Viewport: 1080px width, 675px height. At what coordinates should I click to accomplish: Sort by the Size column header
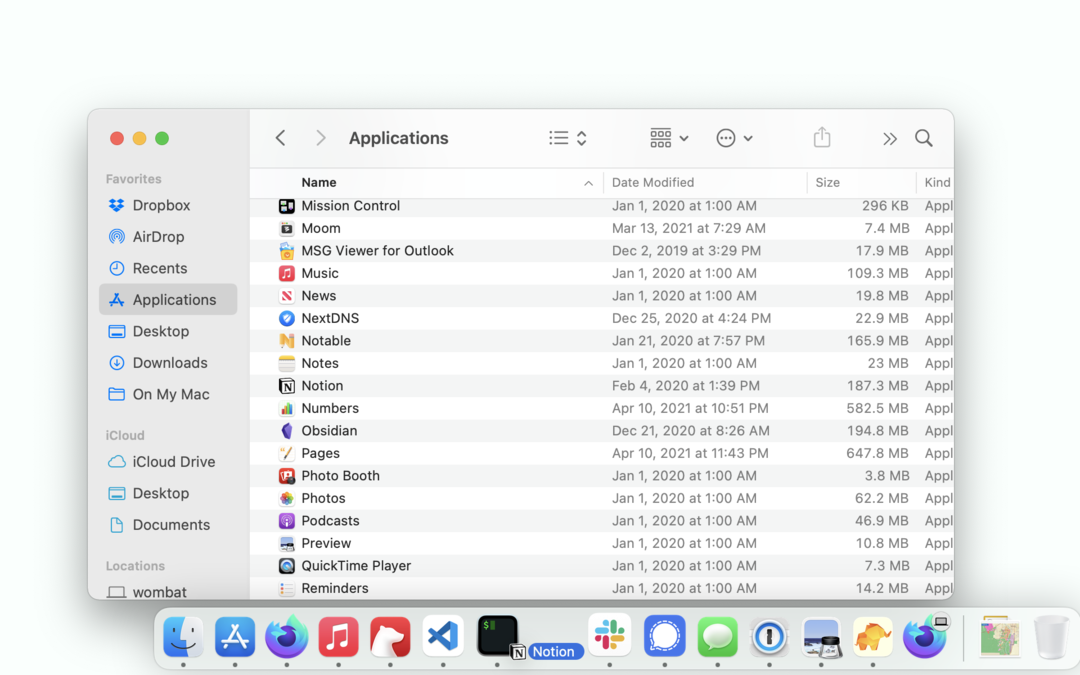(827, 183)
